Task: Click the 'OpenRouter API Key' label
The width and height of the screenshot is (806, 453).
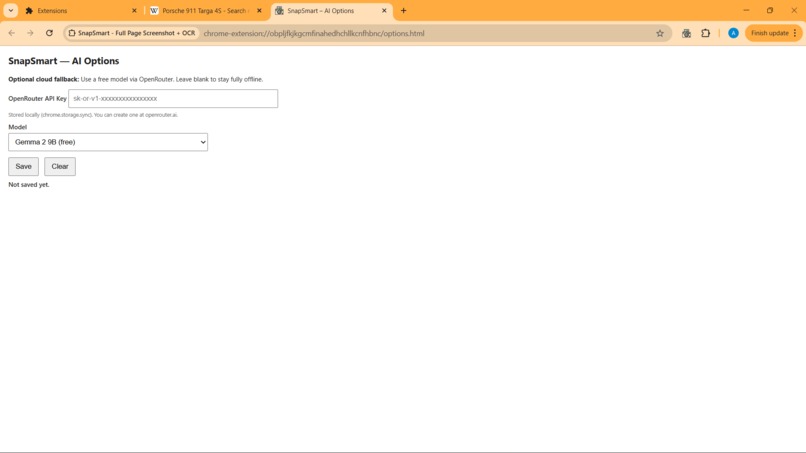Action: click(x=38, y=98)
